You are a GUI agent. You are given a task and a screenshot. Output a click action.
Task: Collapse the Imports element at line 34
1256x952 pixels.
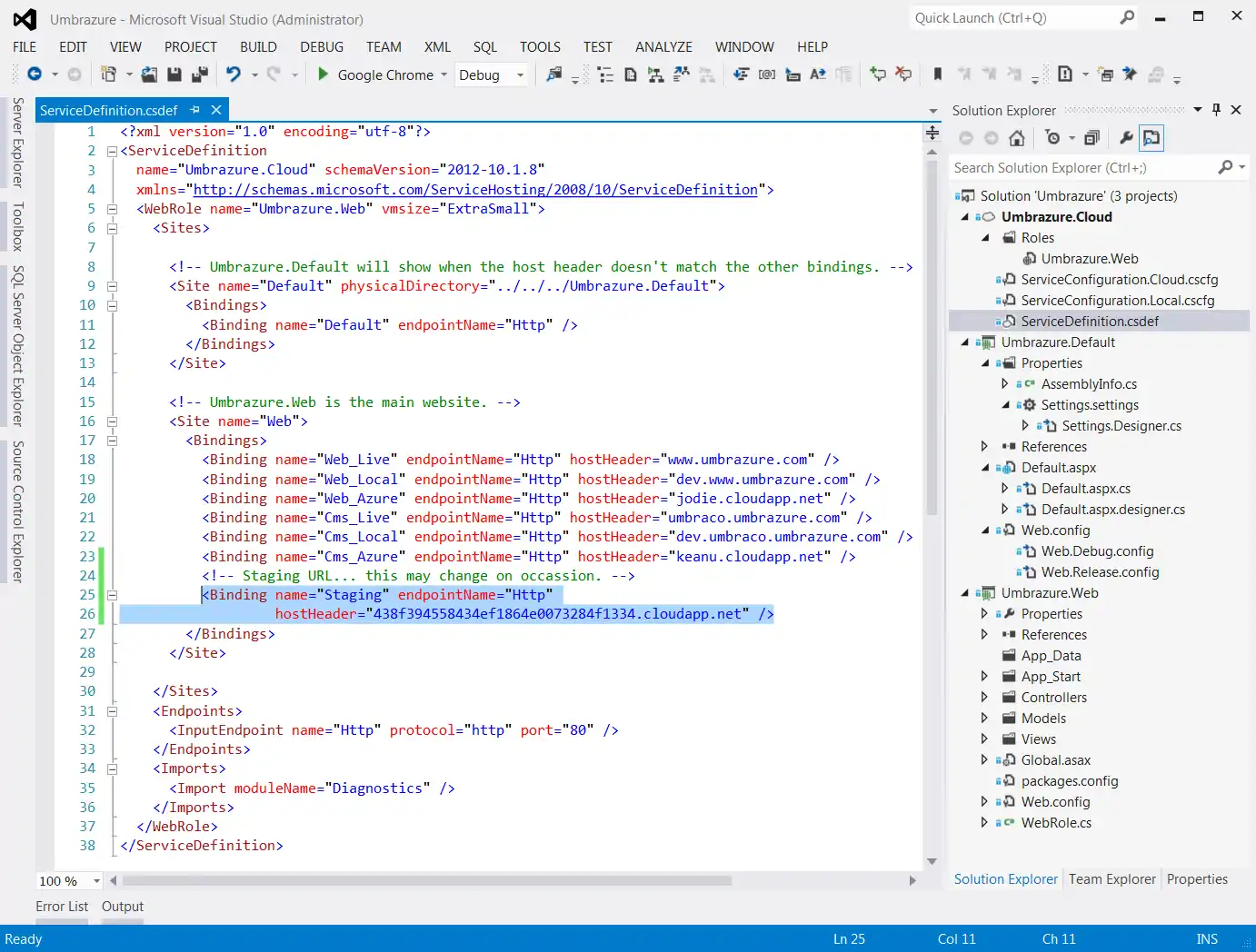tap(113, 769)
